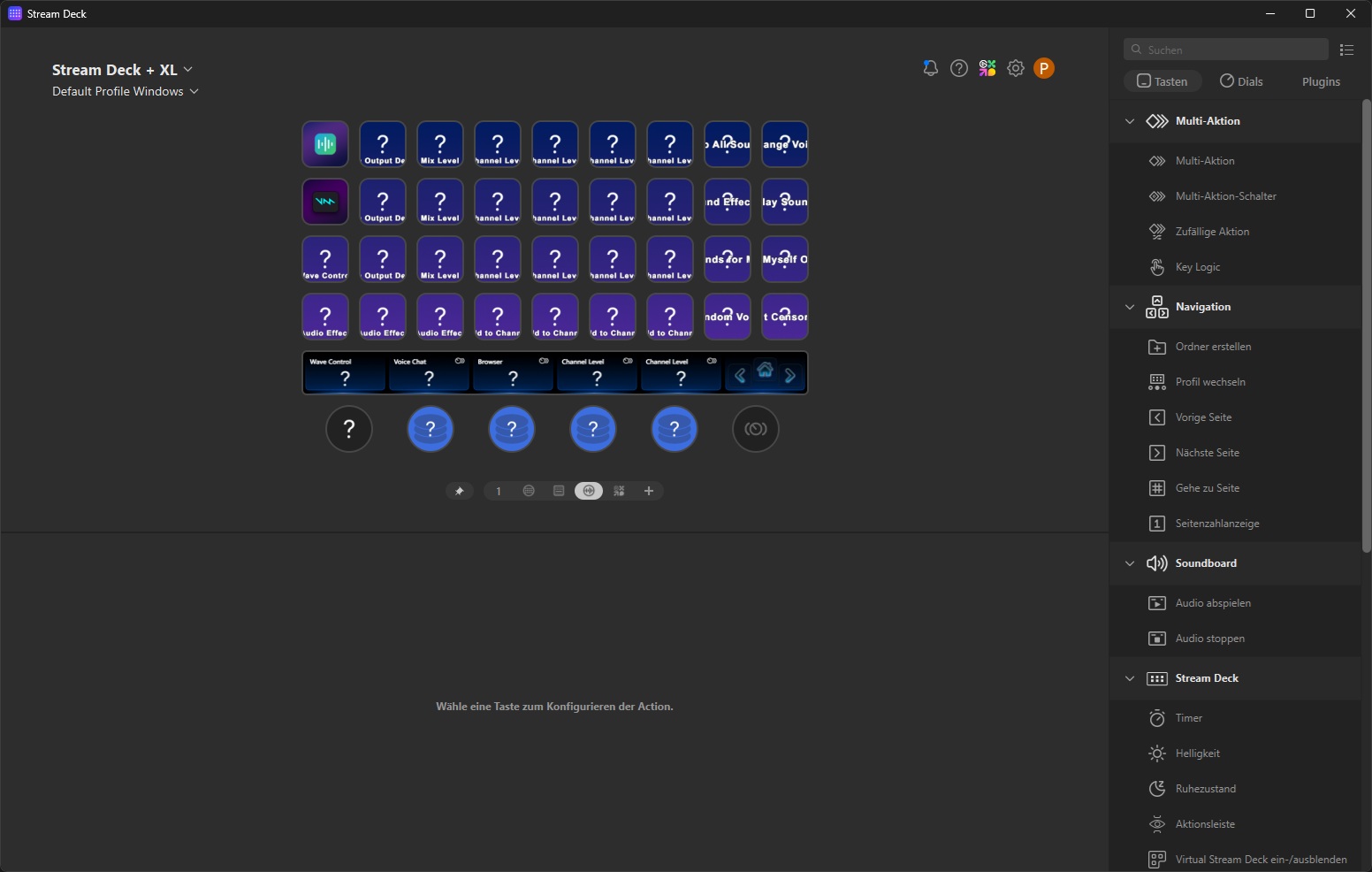Add a new page with the plus icon

click(649, 491)
